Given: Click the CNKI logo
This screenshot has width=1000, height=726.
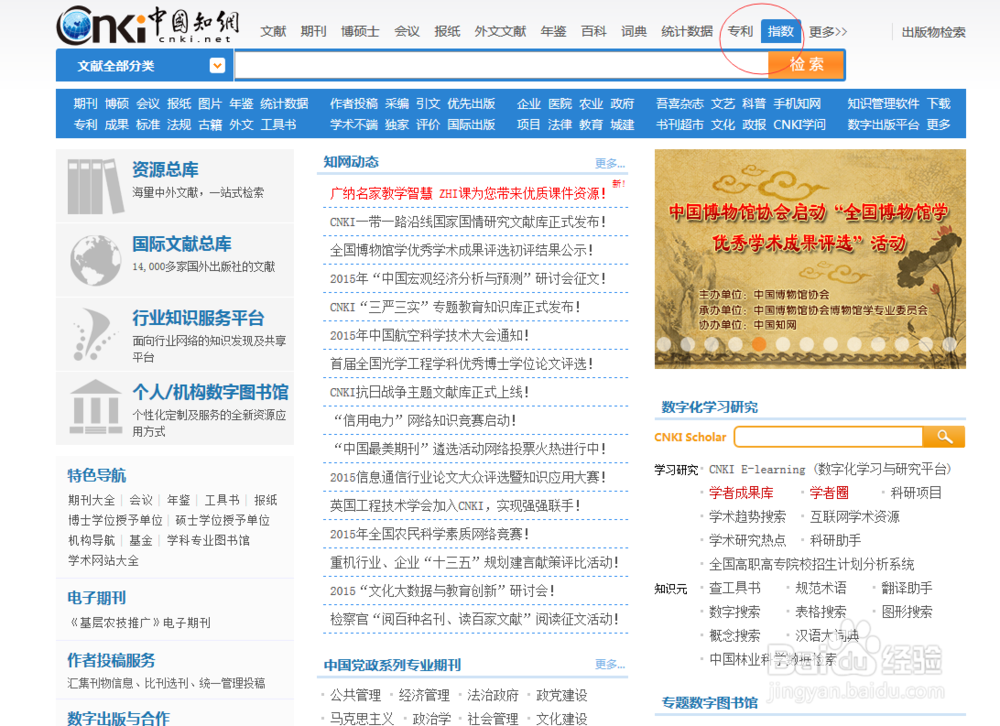Looking at the screenshot, I should pos(148,26).
